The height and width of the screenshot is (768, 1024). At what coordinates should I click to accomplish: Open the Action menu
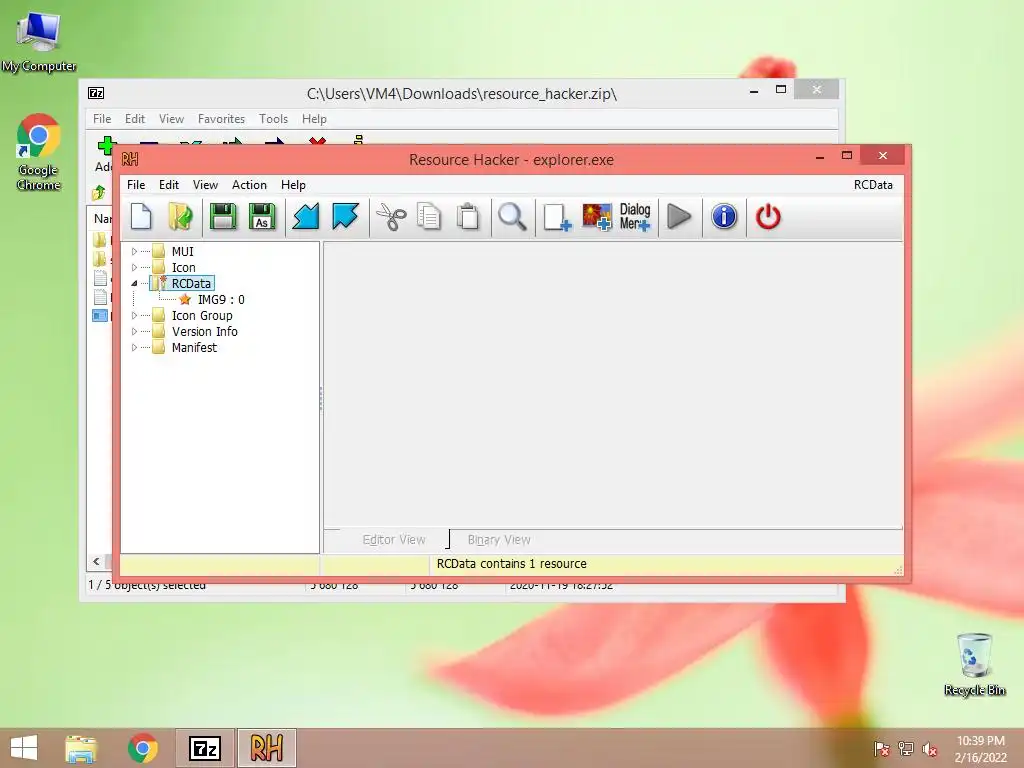[249, 185]
